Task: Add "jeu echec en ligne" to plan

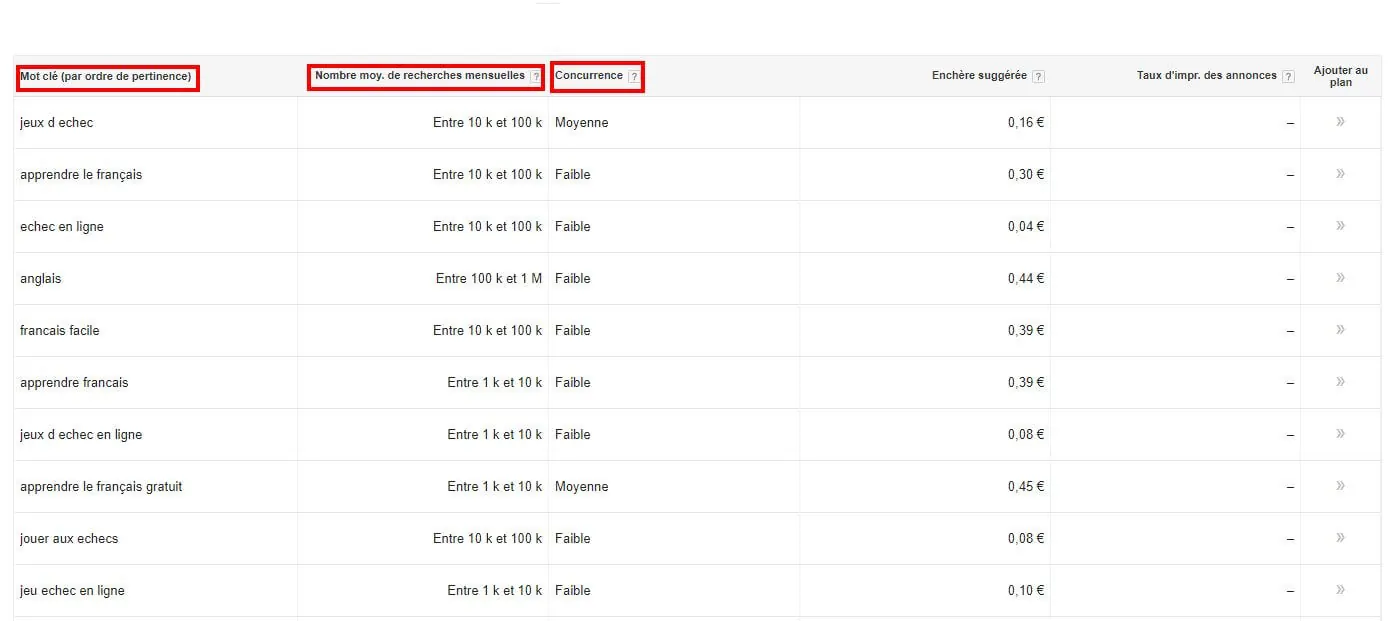Action: (1340, 590)
